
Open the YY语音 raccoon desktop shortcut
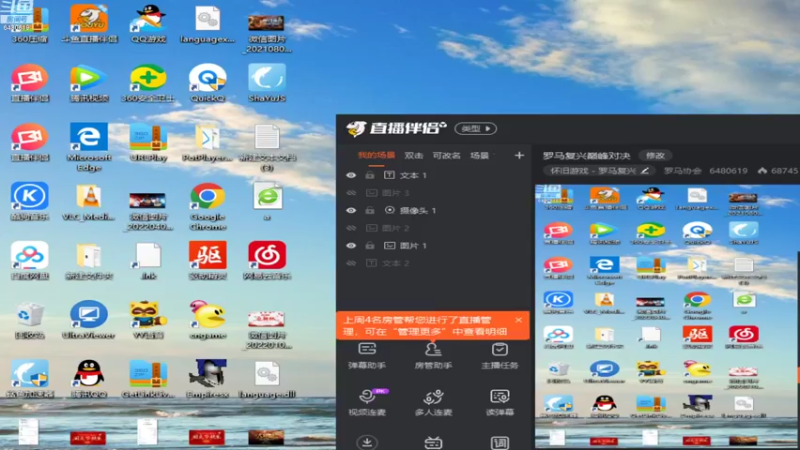[148, 320]
